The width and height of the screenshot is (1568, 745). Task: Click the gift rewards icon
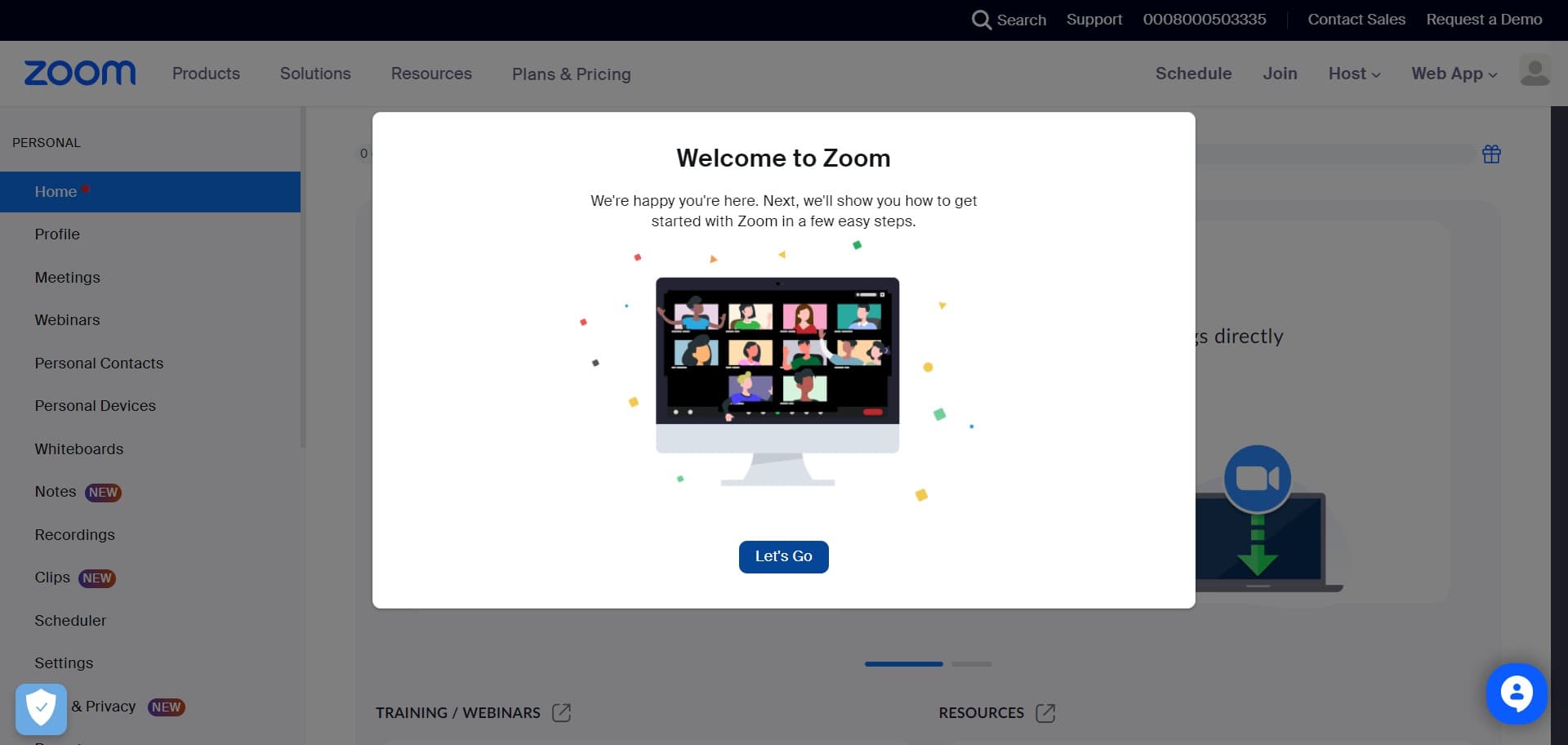click(x=1491, y=154)
